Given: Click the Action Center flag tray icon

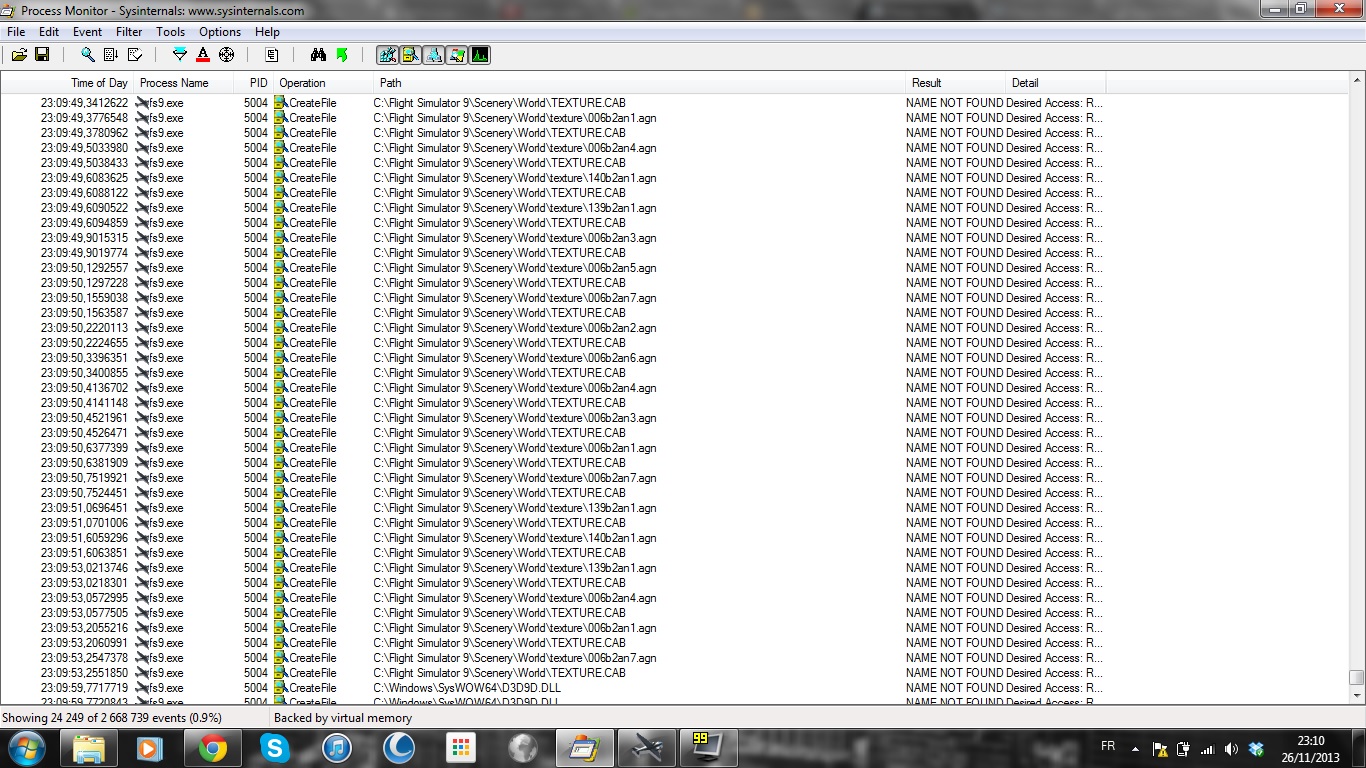Looking at the screenshot, I should click(x=1160, y=749).
